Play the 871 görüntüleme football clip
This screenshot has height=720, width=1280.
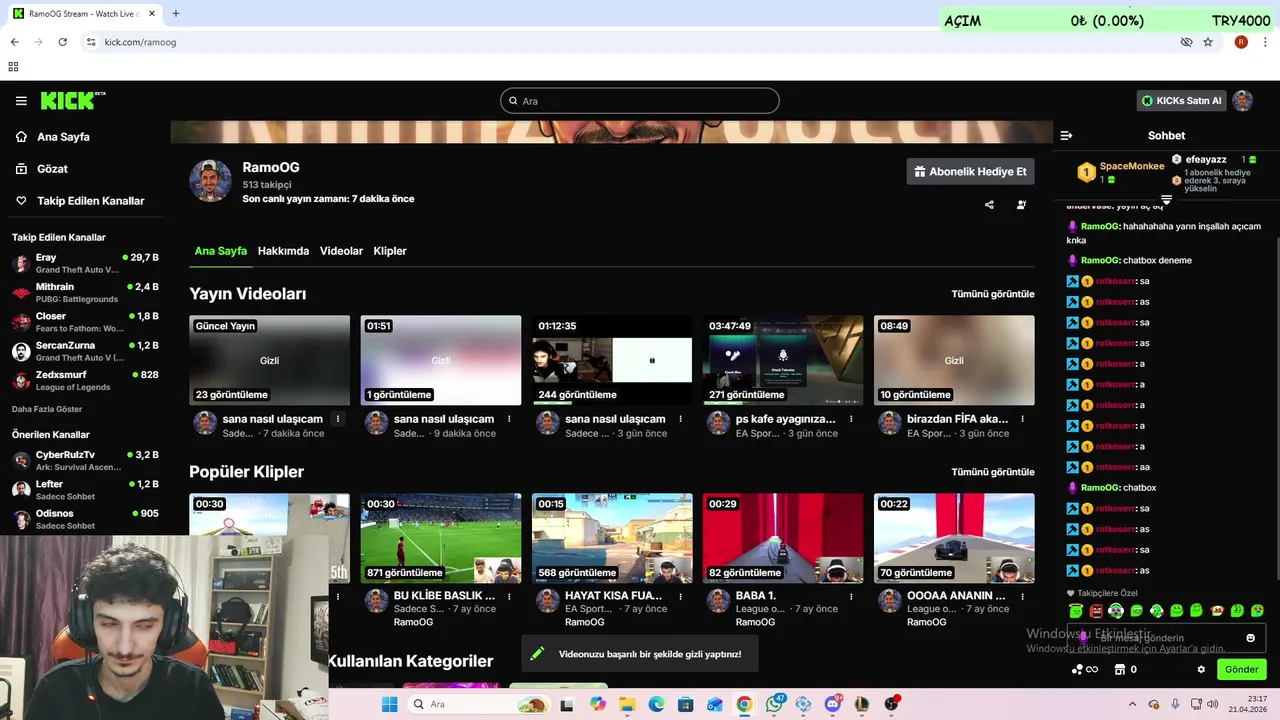[441, 538]
